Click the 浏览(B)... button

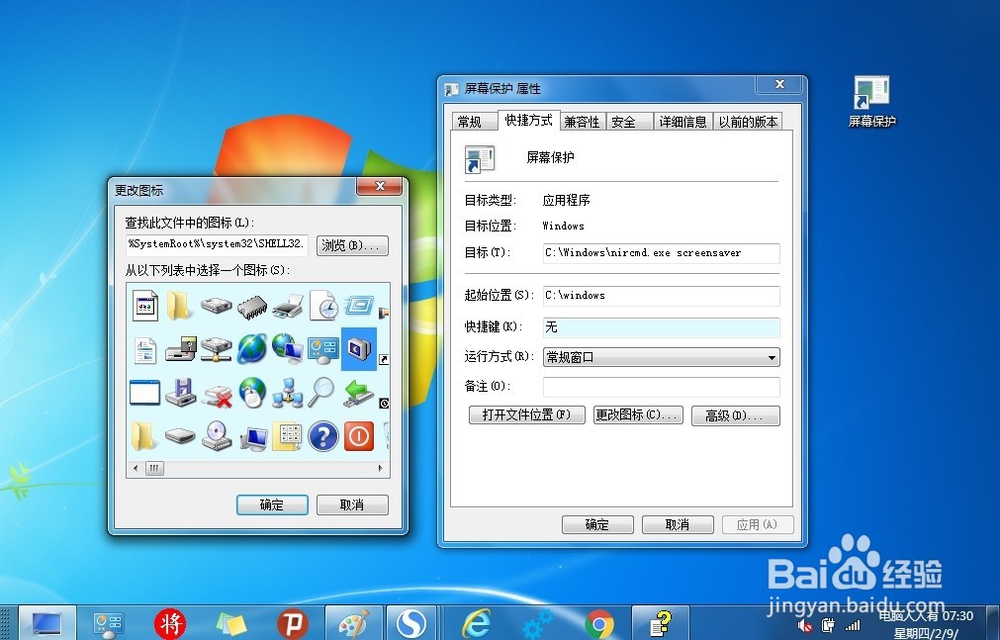click(353, 245)
